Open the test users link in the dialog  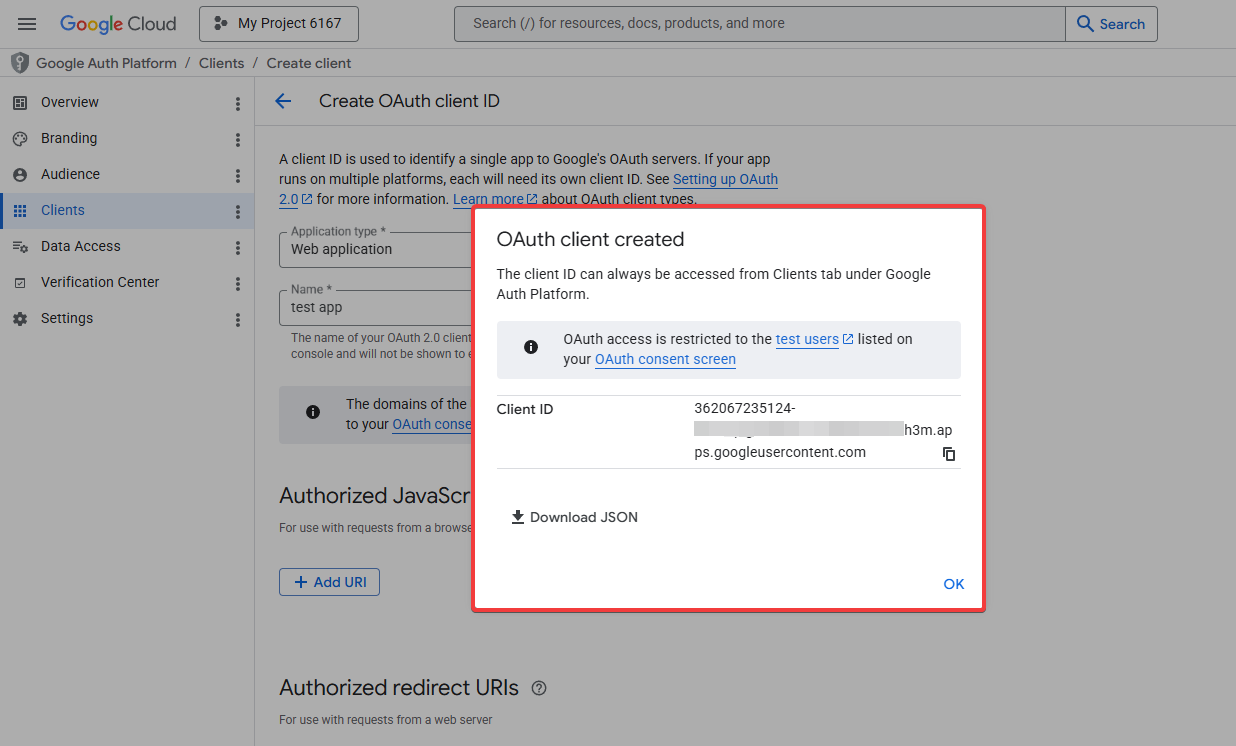click(x=814, y=339)
